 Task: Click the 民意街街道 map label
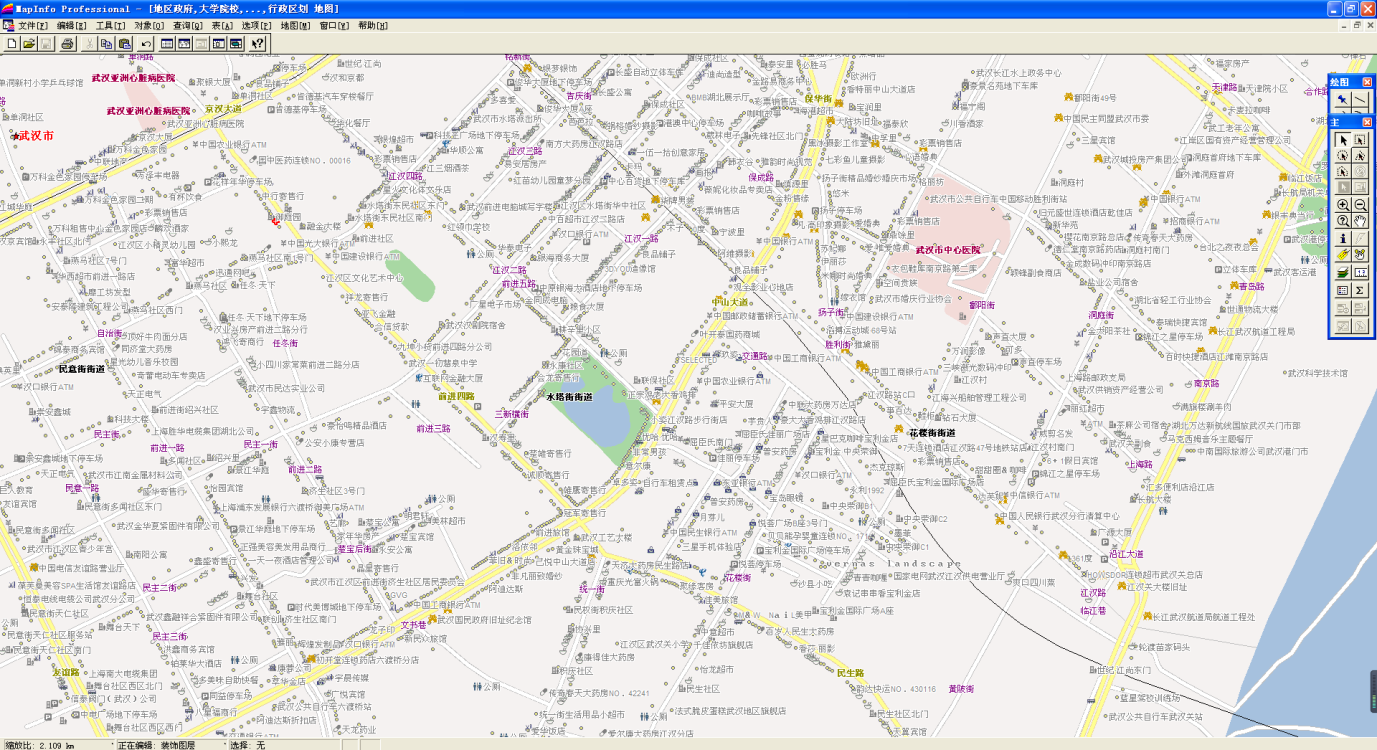[x=82, y=369]
